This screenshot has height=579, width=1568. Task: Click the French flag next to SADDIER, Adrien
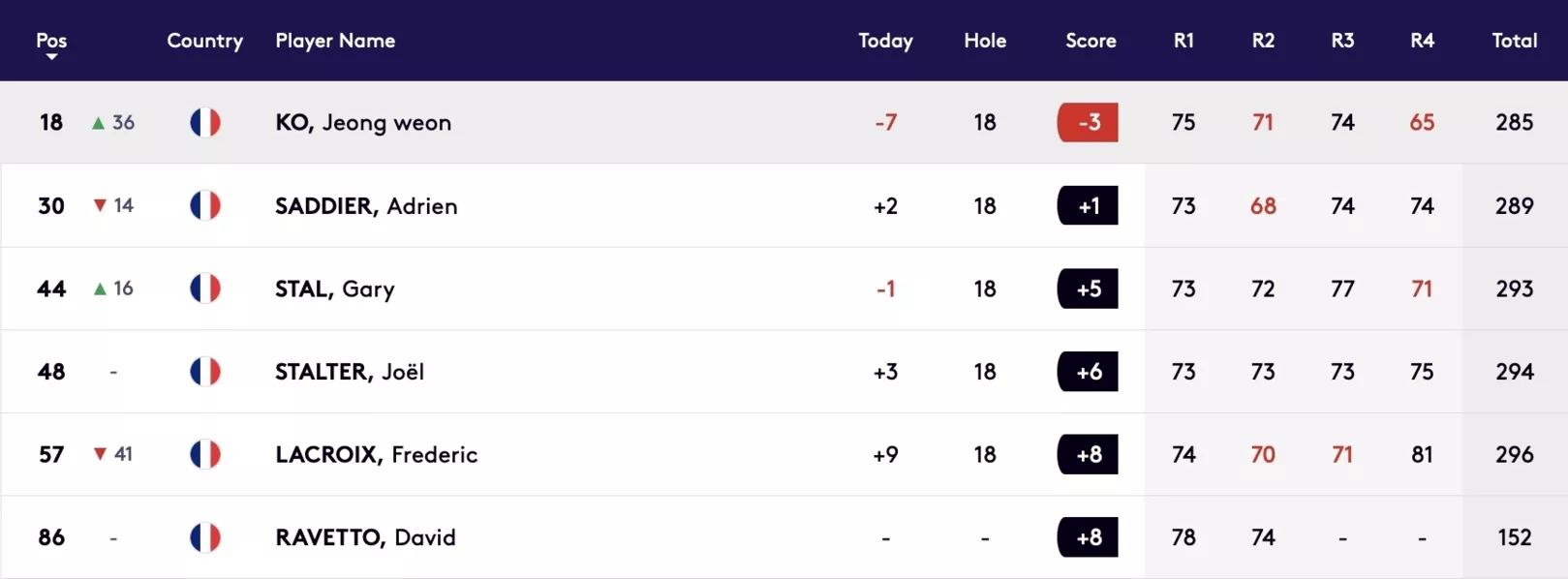205,205
